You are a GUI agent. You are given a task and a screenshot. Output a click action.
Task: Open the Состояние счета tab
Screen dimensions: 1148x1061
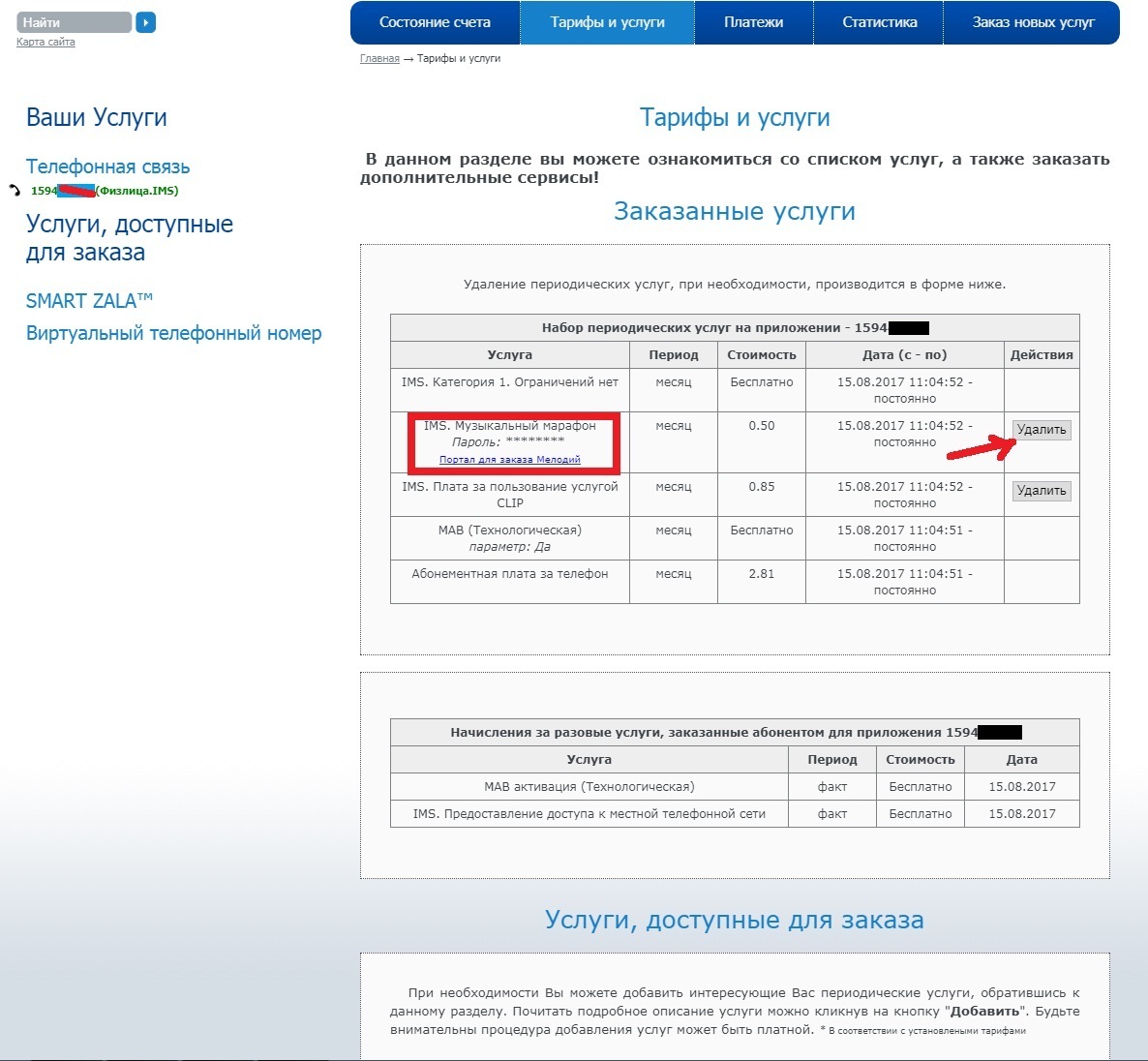click(435, 22)
